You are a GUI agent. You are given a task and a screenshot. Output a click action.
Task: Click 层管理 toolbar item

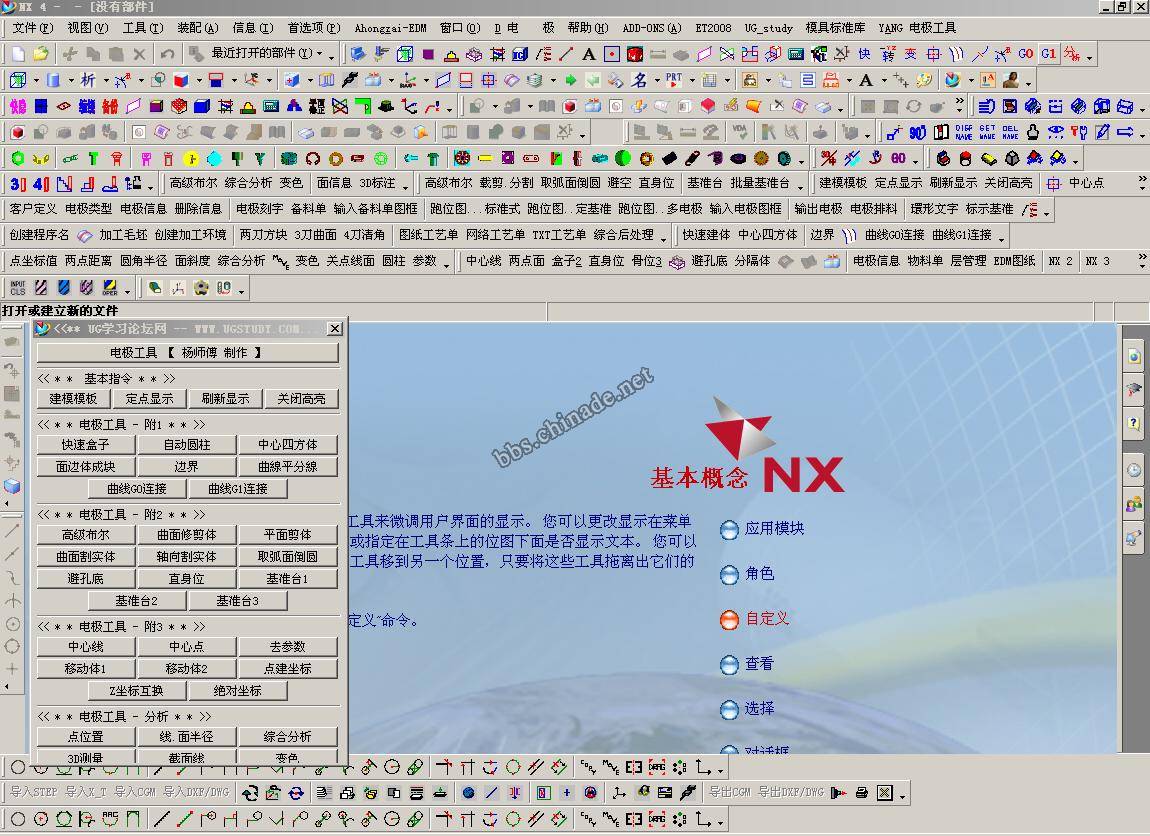(x=969, y=261)
